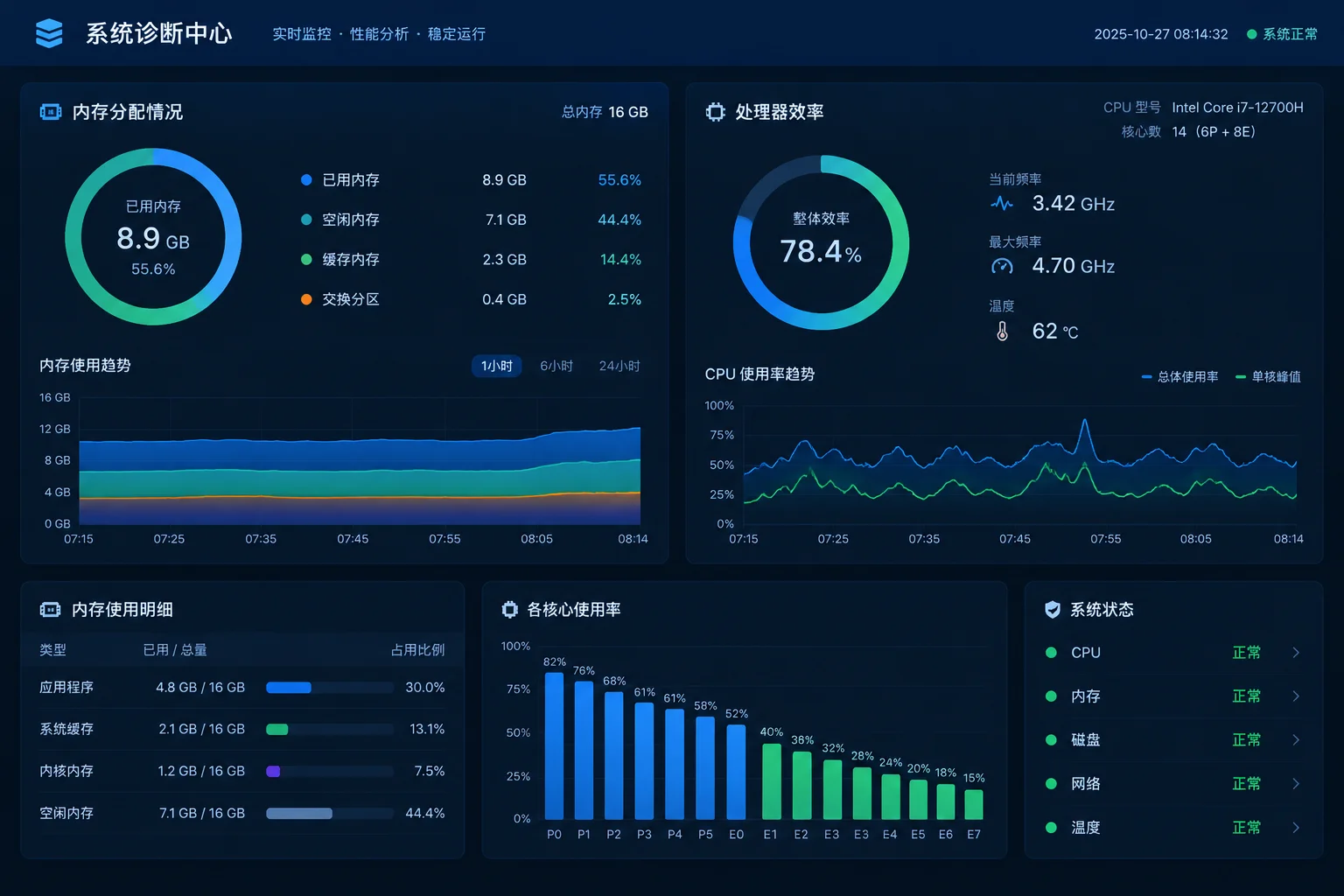Click the orange legend dot for 交换分区

pos(306,299)
